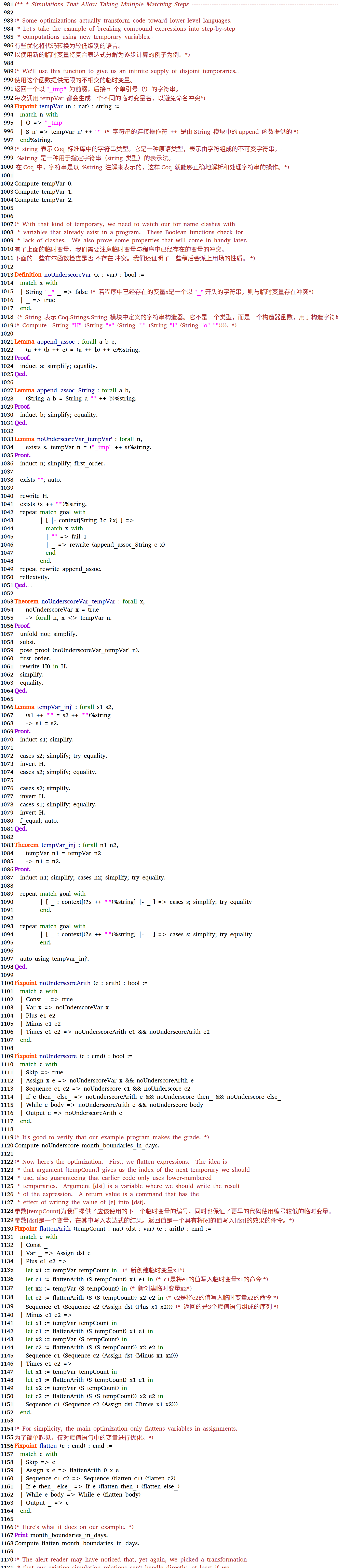
Task: Click "| Var _ => Assign dst e" case
Action: pyautogui.click(x=55, y=1253)
